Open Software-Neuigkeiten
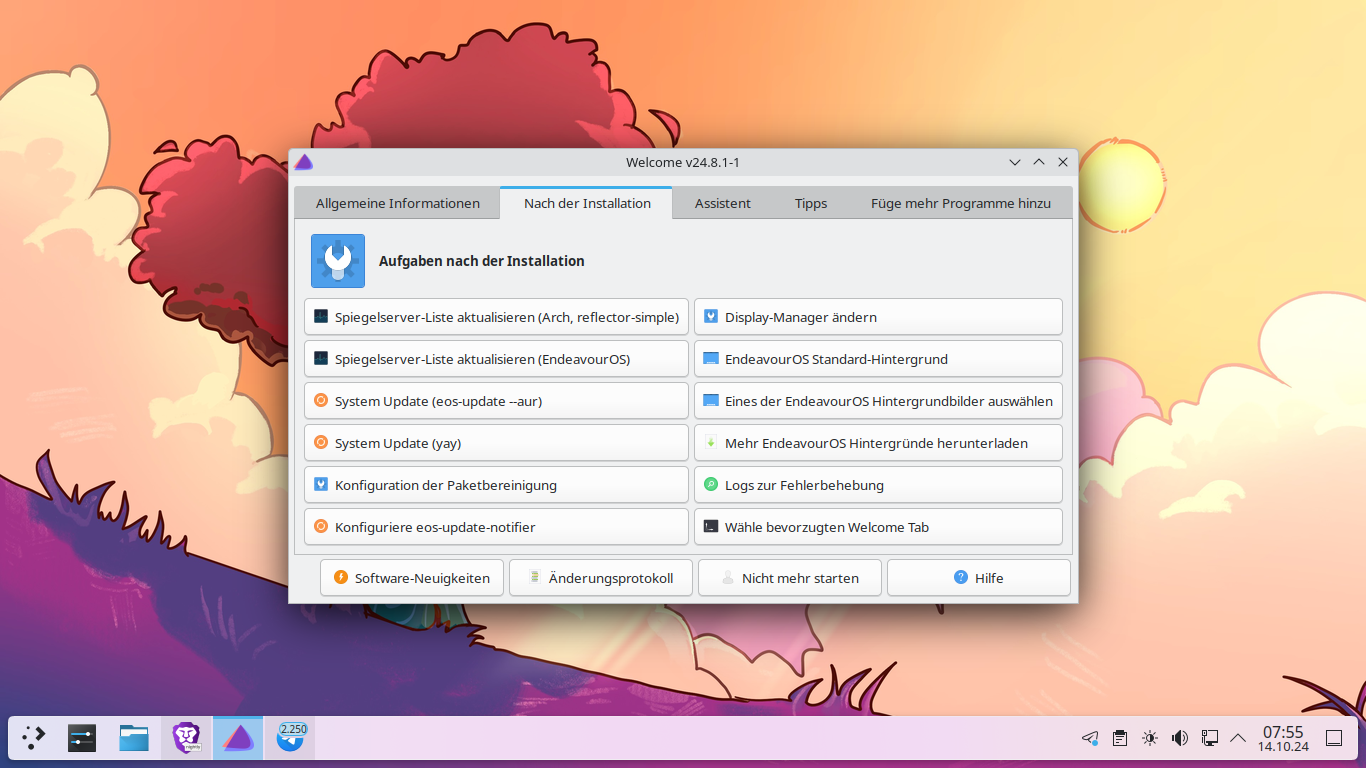This screenshot has width=1366, height=768. point(412,578)
